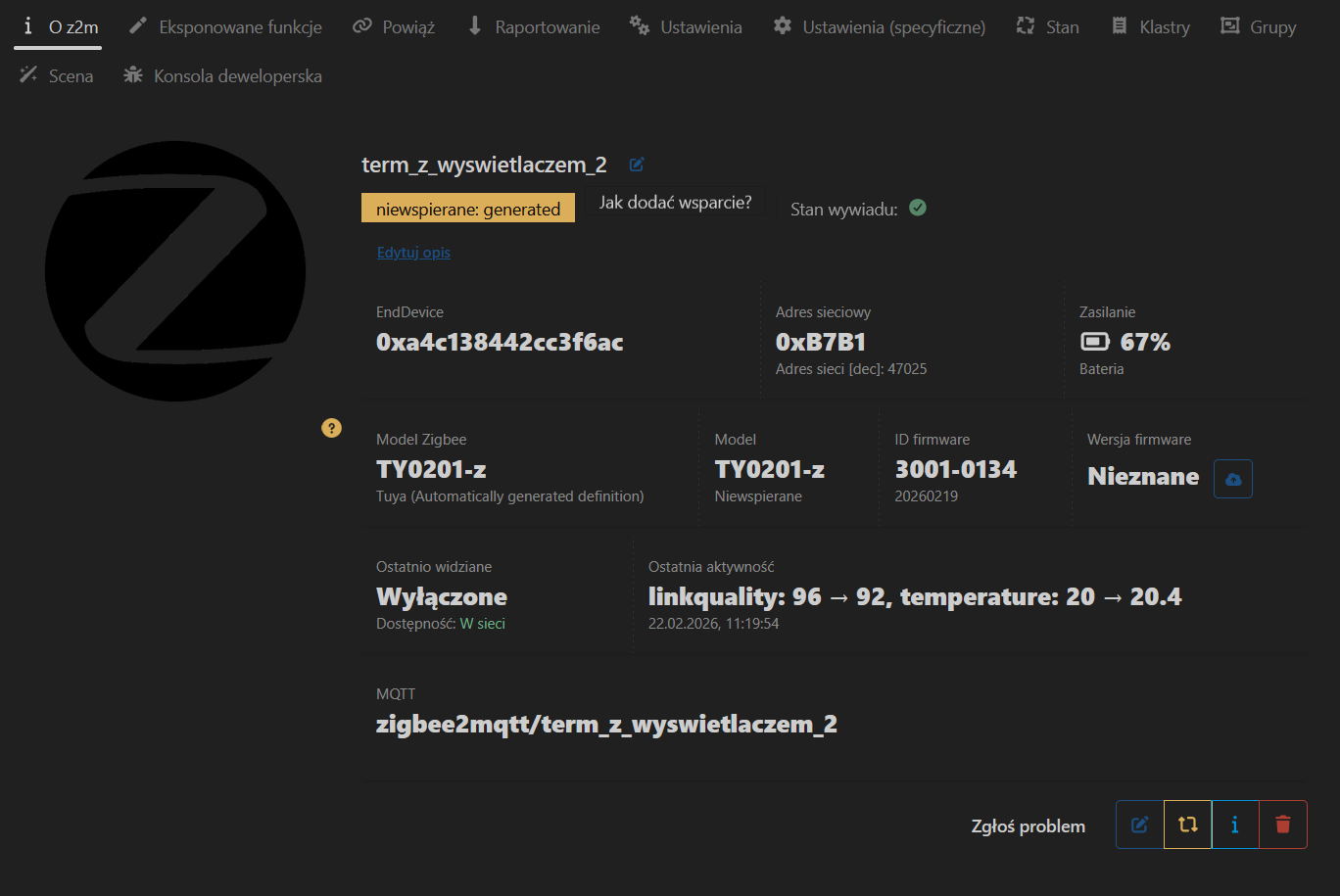This screenshot has width=1340, height=896.
Task: Click the 'Adres sieci [dec]: 47025' text
Action: pos(851,369)
